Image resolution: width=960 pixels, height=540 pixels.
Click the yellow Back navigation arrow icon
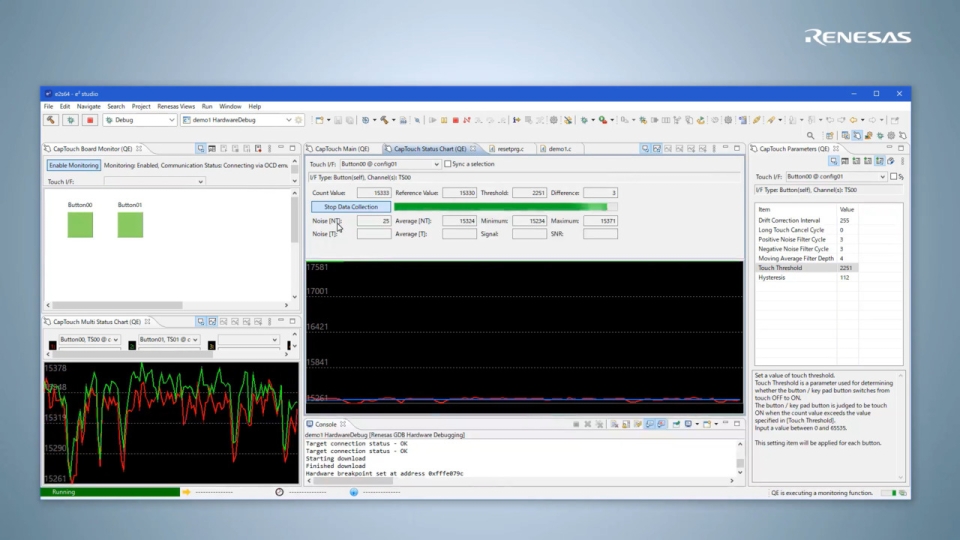coord(853,120)
